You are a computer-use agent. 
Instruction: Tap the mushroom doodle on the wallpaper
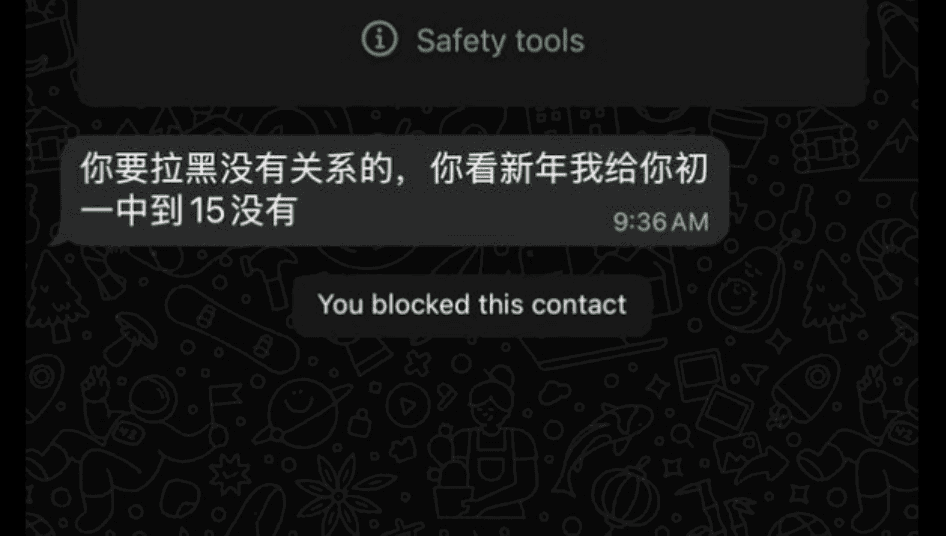pos(132,338)
